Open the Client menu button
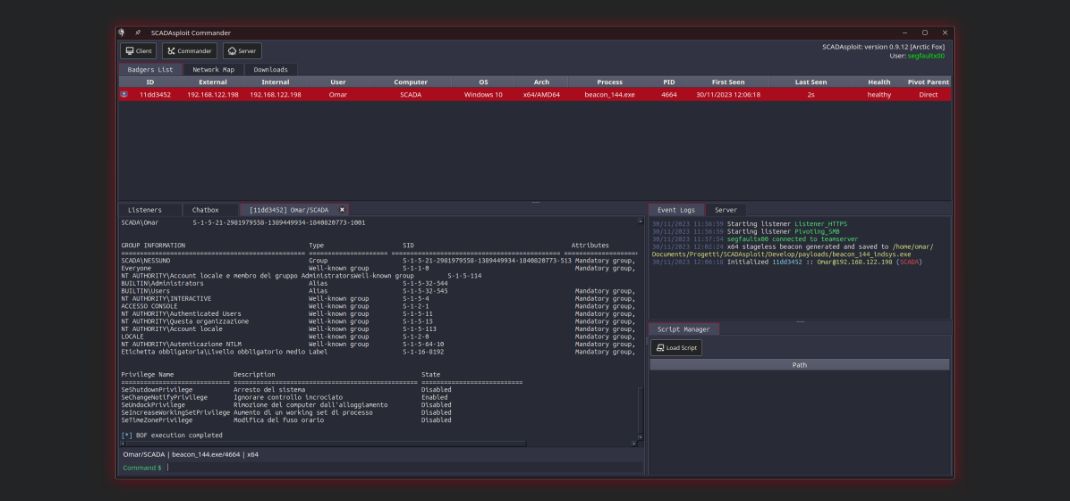 tap(139, 51)
